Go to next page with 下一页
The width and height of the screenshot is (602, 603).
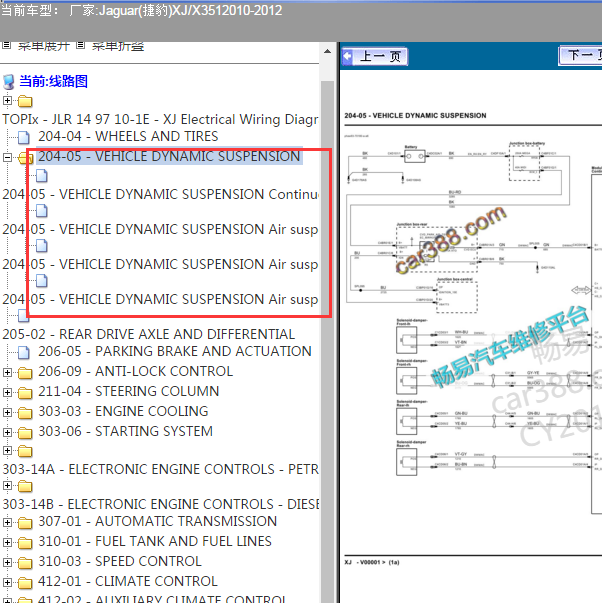pos(580,55)
